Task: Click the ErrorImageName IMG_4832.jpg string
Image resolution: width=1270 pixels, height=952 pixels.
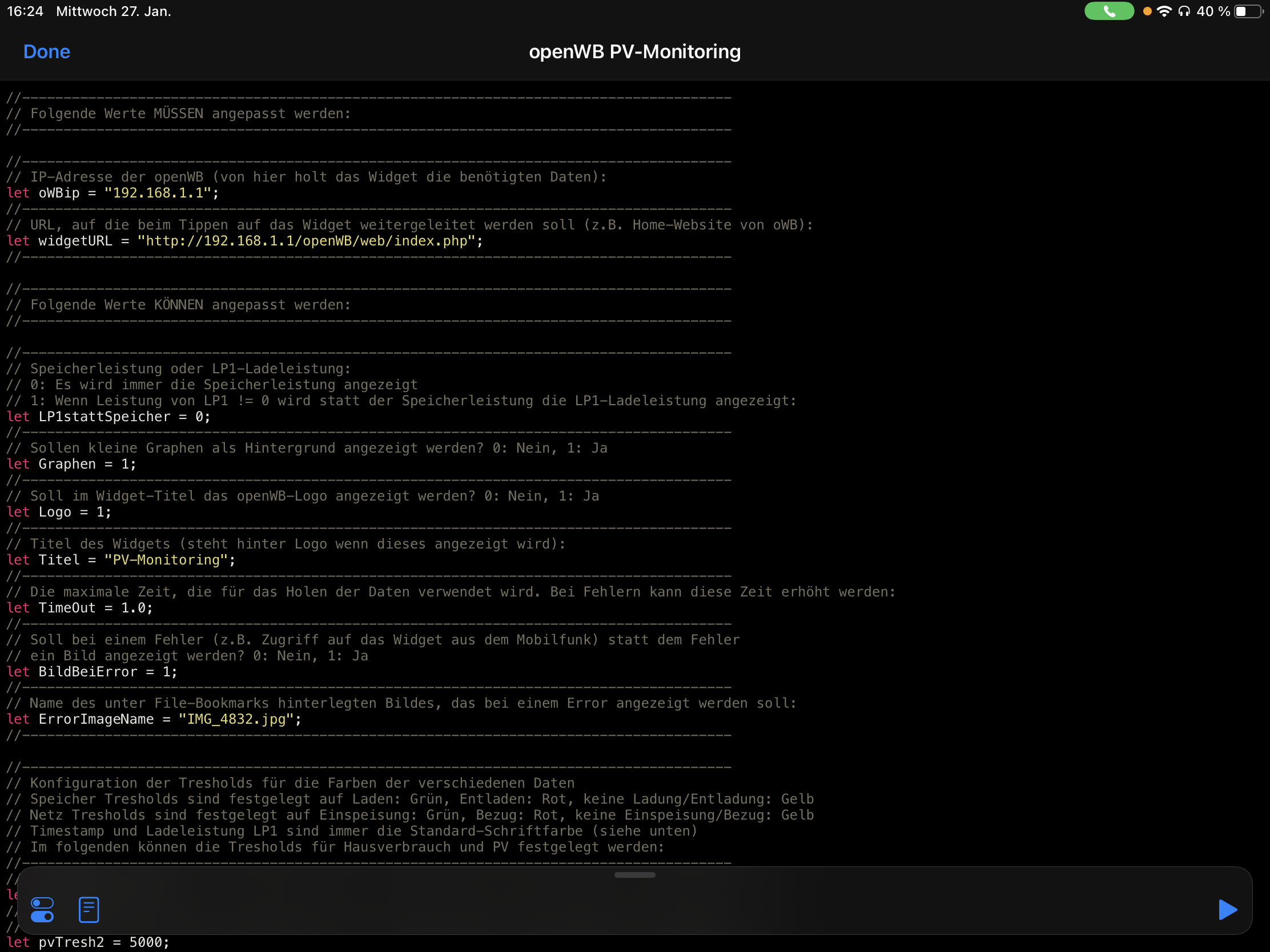Action: (236, 720)
